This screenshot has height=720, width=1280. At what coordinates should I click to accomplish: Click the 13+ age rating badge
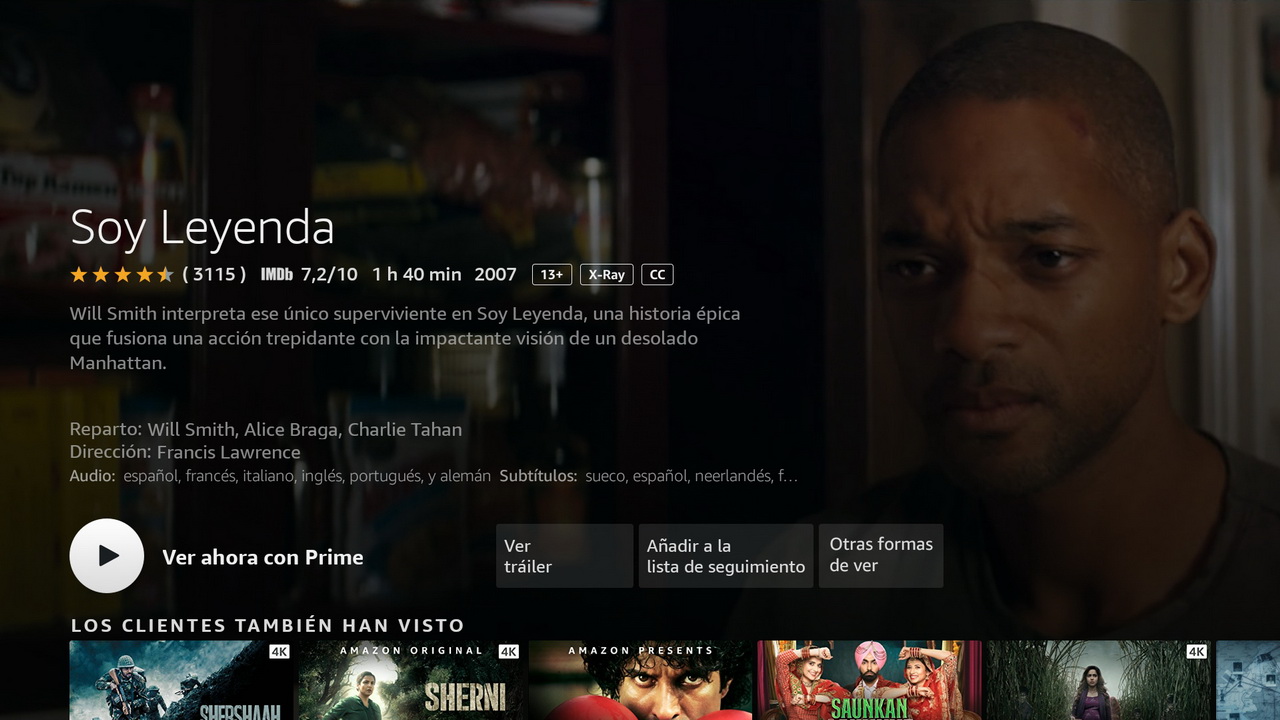tap(552, 275)
